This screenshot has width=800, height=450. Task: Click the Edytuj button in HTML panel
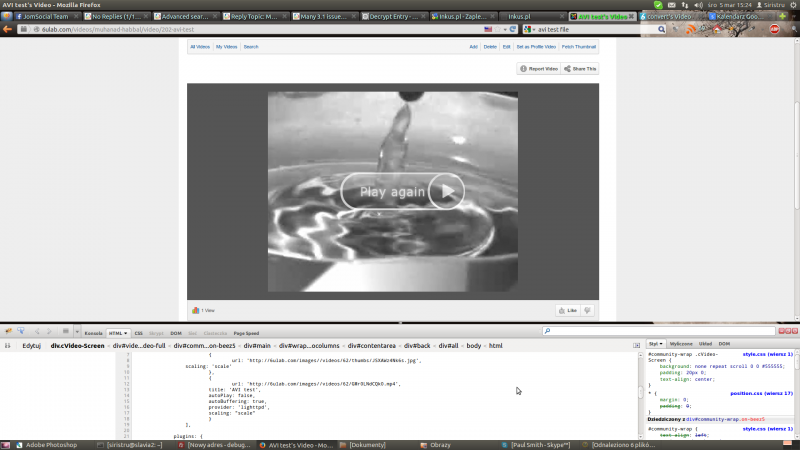(32, 345)
